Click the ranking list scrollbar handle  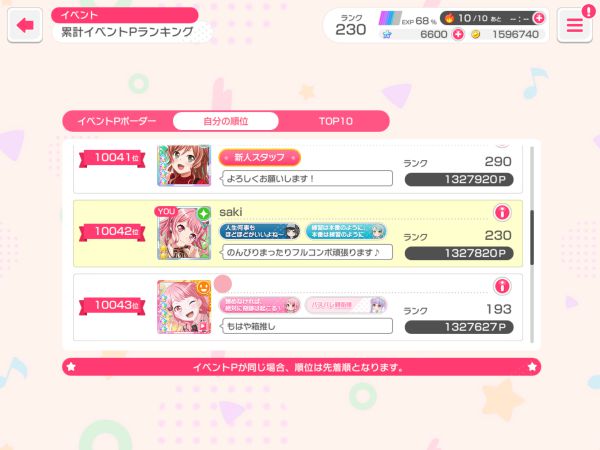(532, 237)
